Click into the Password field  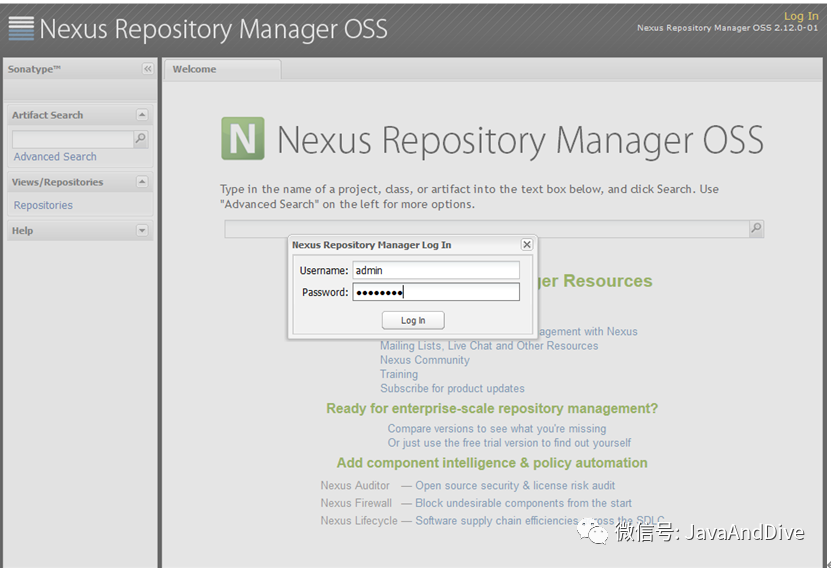click(x=436, y=292)
